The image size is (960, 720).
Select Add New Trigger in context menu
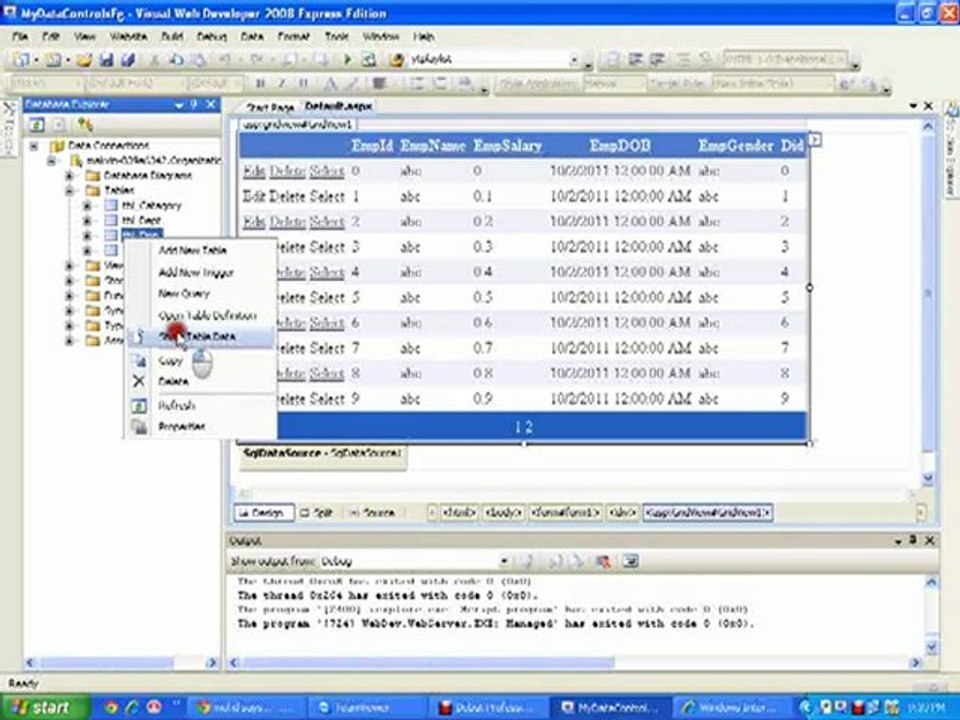pos(196,272)
